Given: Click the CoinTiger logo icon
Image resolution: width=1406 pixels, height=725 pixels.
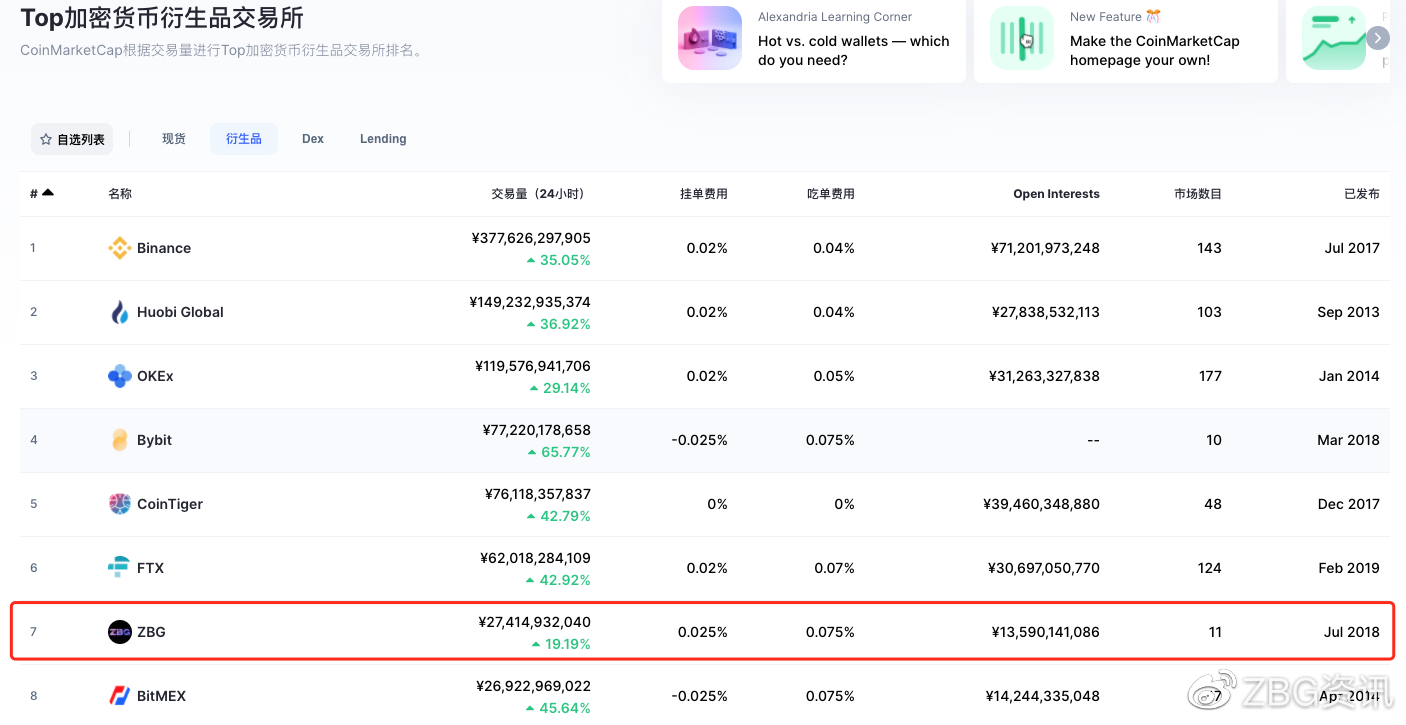Looking at the screenshot, I should coord(120,504).
